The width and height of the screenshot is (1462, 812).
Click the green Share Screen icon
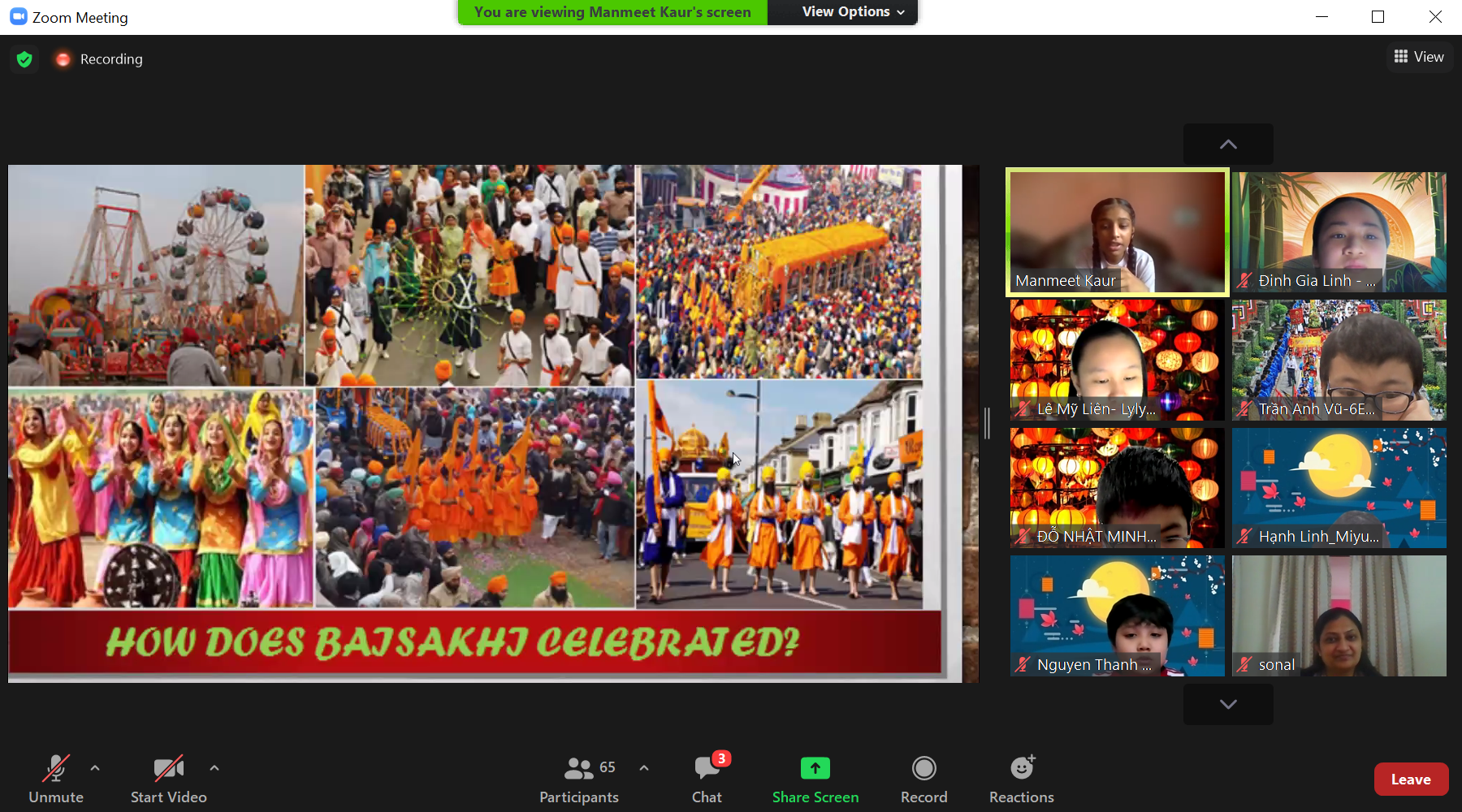coord(815,768)
